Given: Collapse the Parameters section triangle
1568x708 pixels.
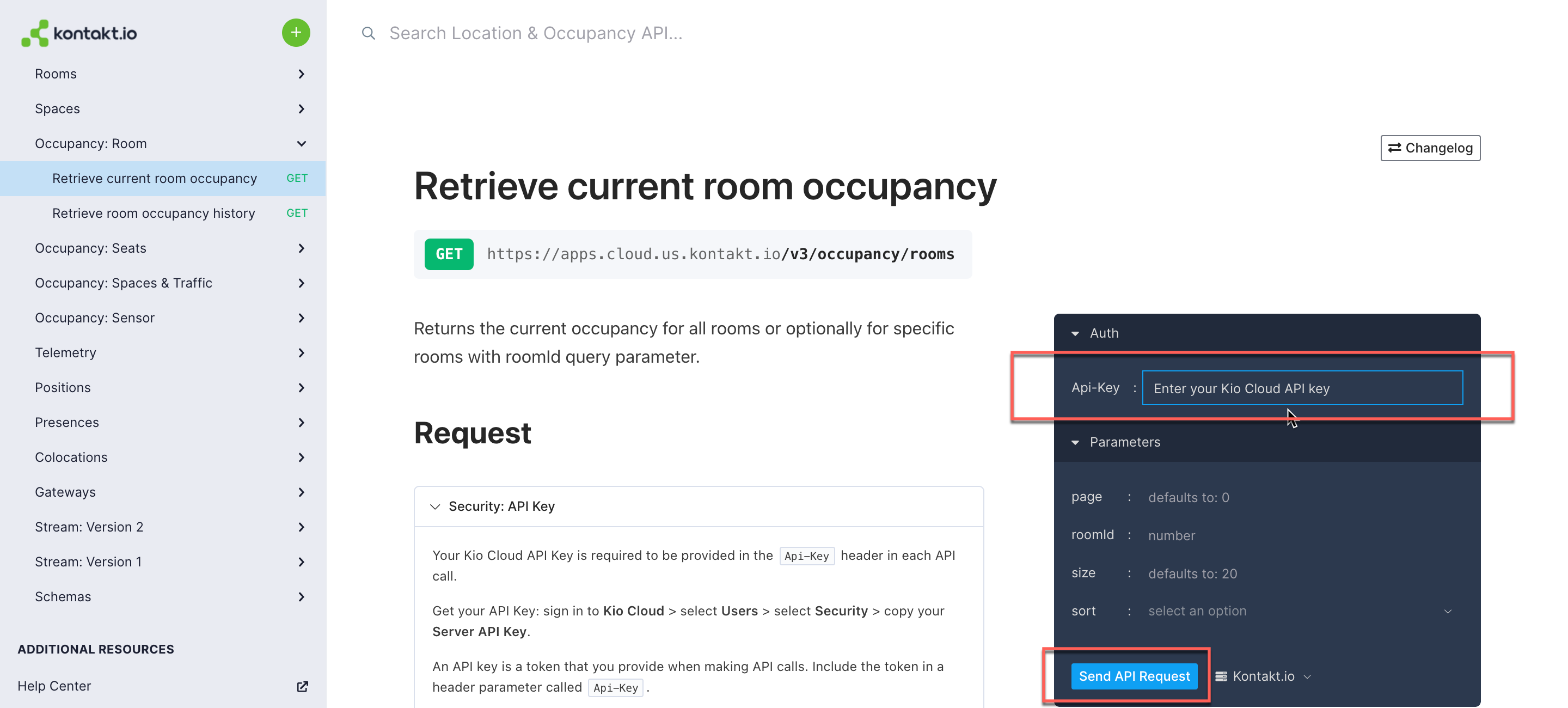Looking at the screenshot, I should tap(1076, 443).
